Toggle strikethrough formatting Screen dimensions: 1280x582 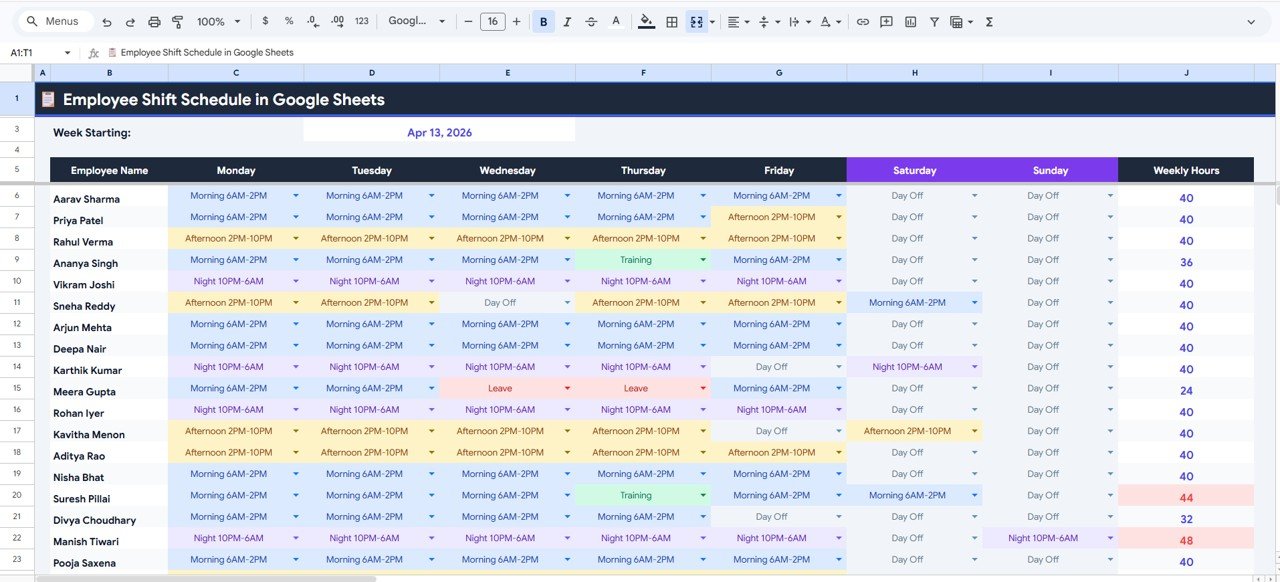(x=590, y=20)
